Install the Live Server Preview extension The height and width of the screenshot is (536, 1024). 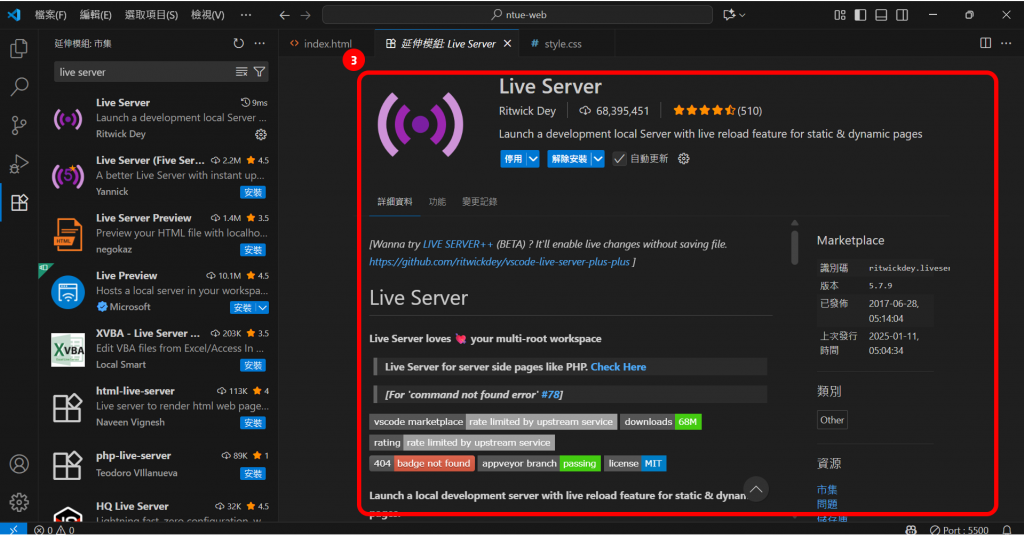pyautogui.click(x=253, y=250)
